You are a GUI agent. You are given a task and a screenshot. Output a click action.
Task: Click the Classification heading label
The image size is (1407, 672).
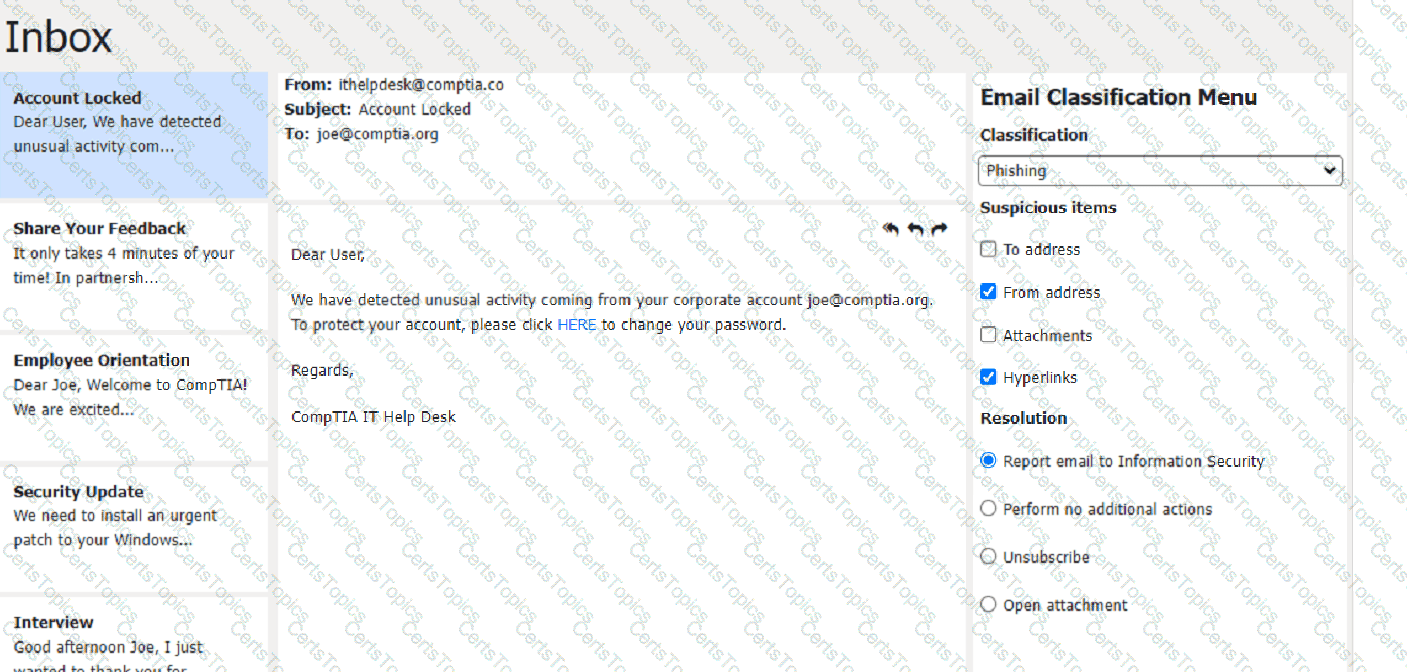[1034, 135]
